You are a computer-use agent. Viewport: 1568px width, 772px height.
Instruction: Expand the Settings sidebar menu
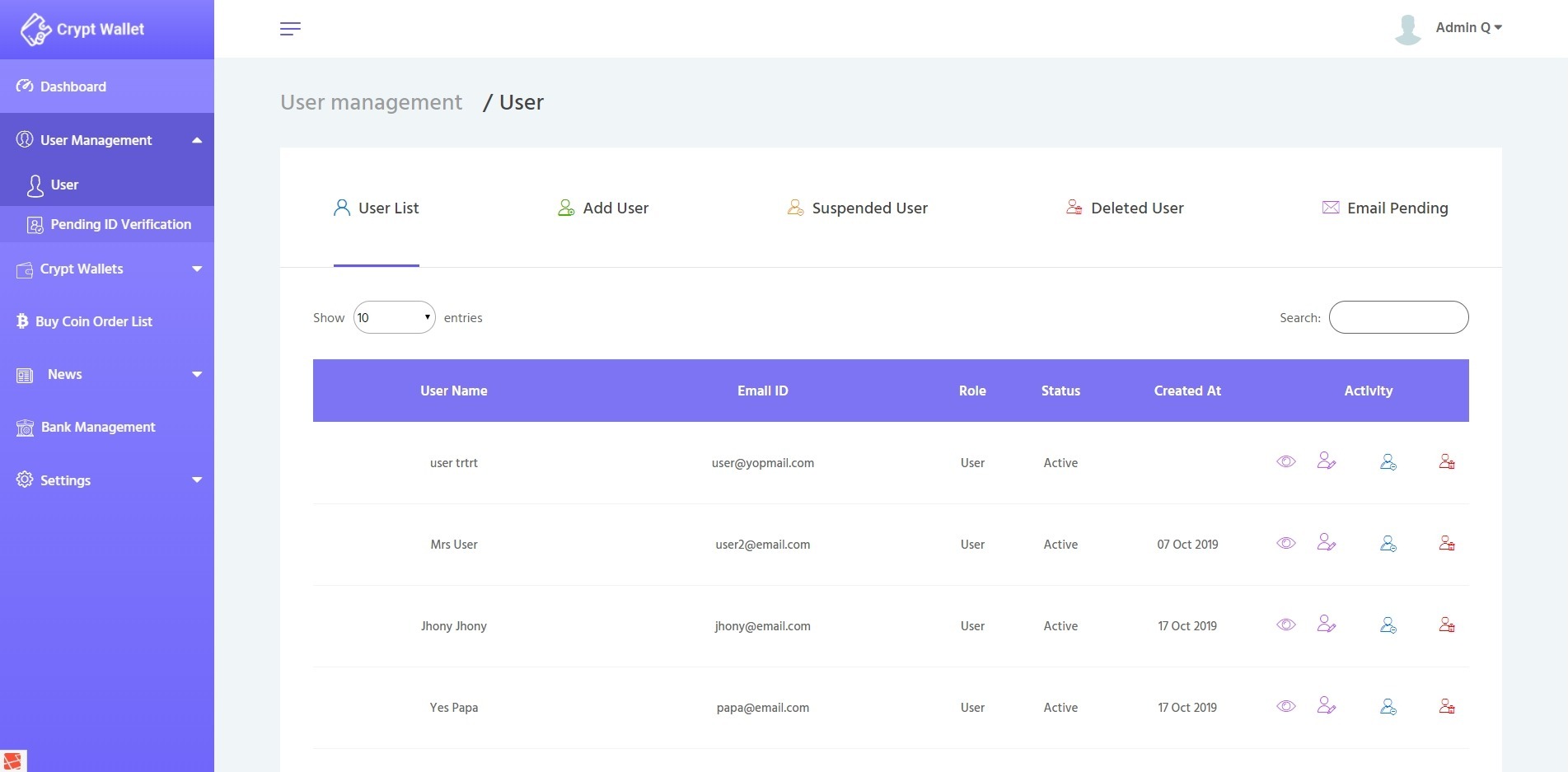107,480
